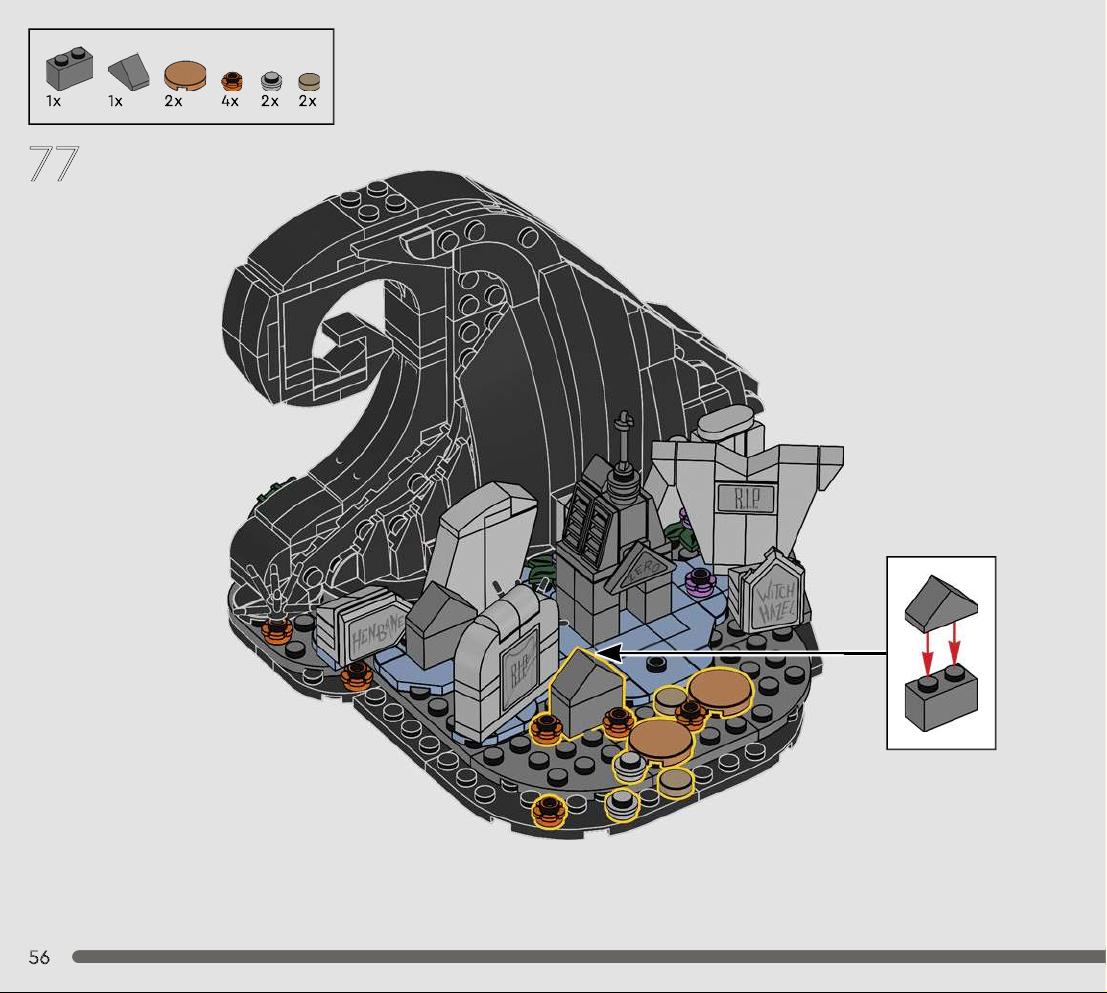Click the page number 56
1107x993 pixels.
[40, 957]
